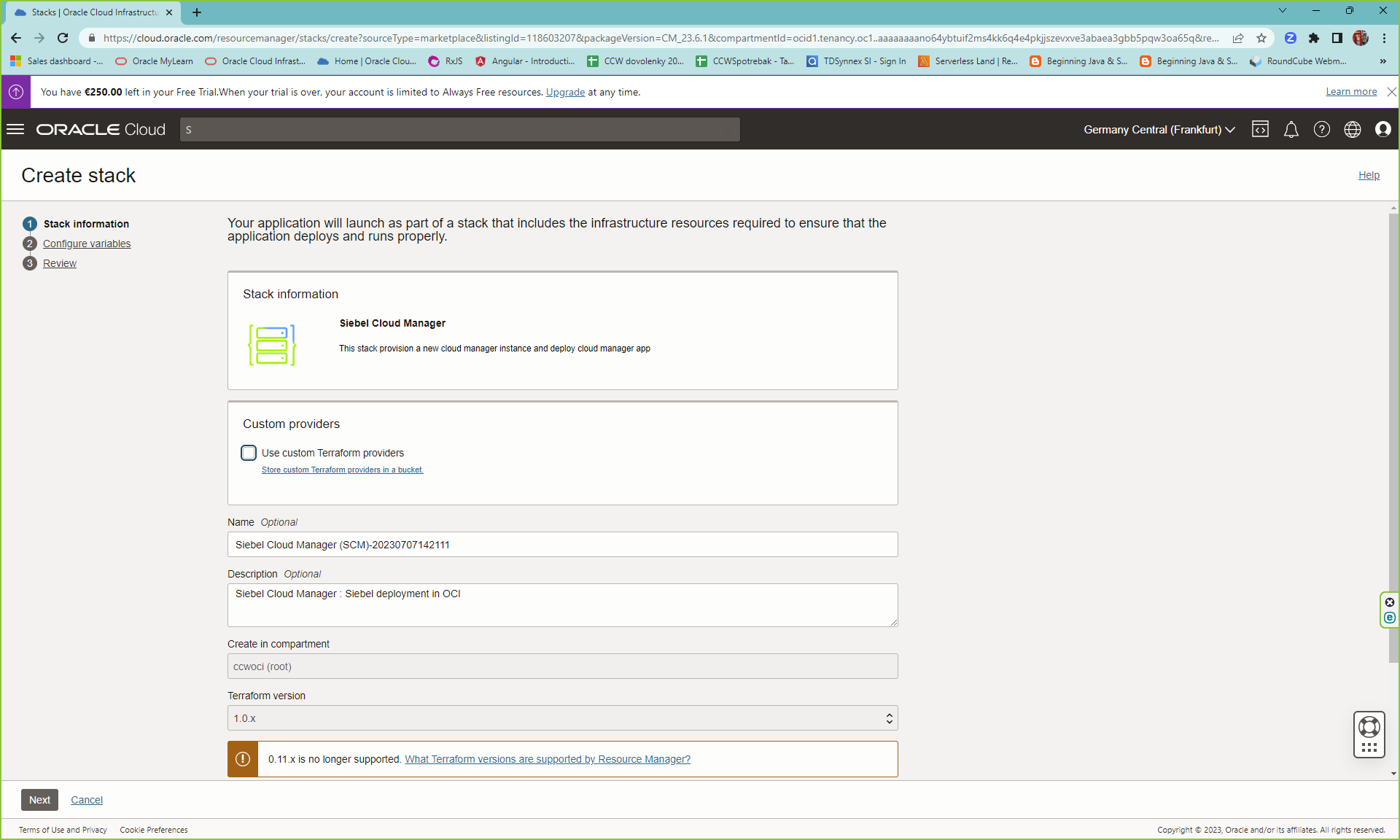The image size is (1400, 840).
Task: Open the Help link
Action: [x=1369, y=175]
